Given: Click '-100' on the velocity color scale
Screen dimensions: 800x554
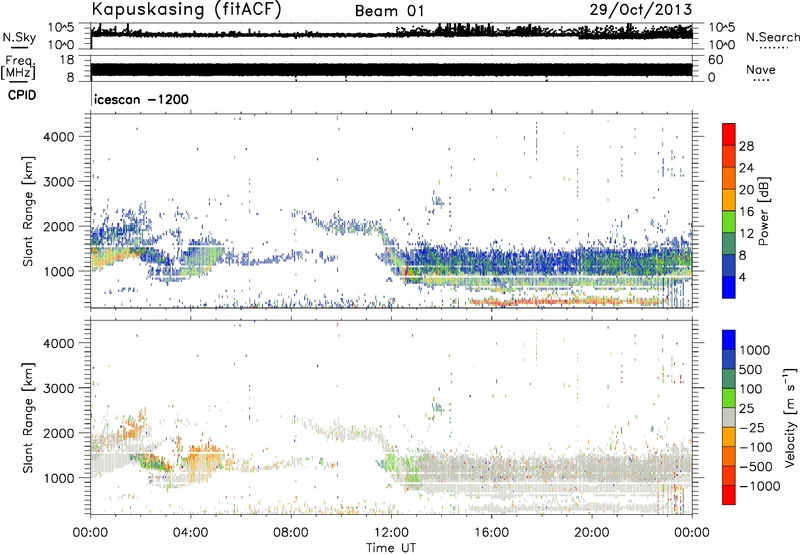Looking at the screenshot, I should 755,447.
